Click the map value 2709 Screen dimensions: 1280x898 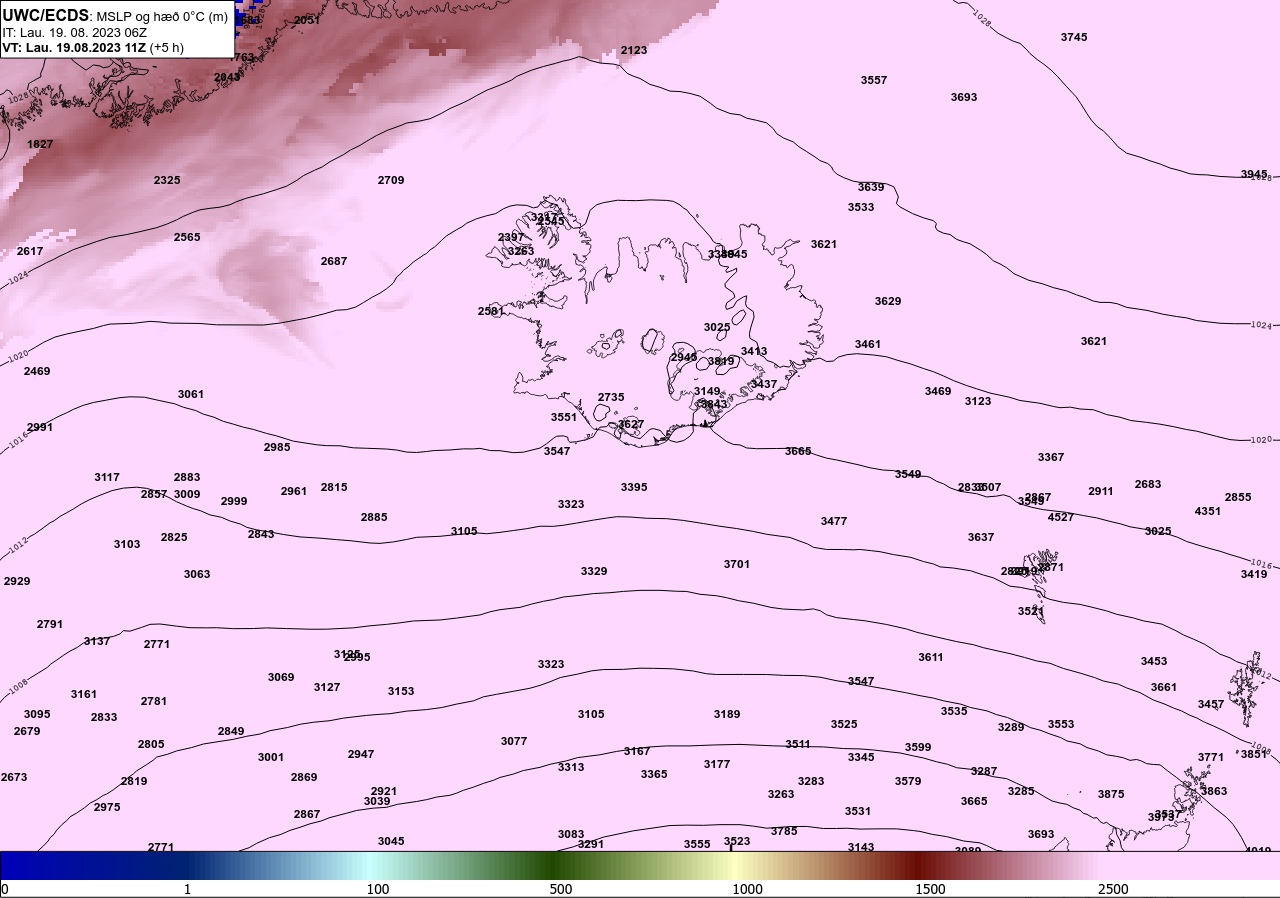(x=391, y=180)
